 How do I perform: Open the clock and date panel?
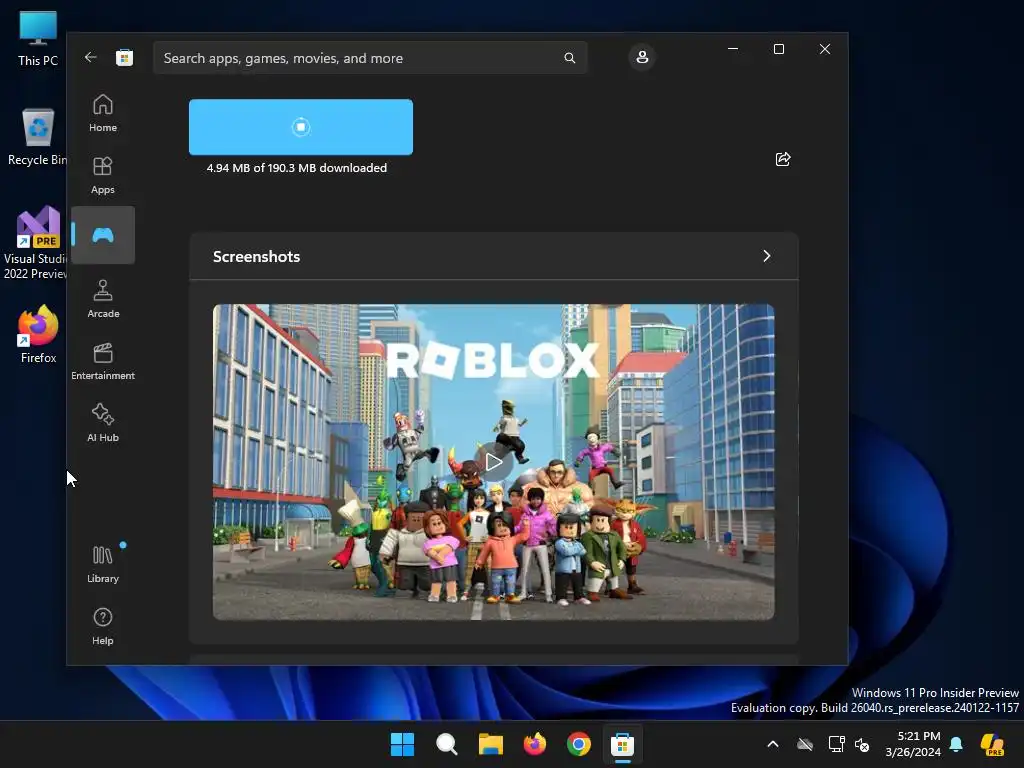pos(913,744)
